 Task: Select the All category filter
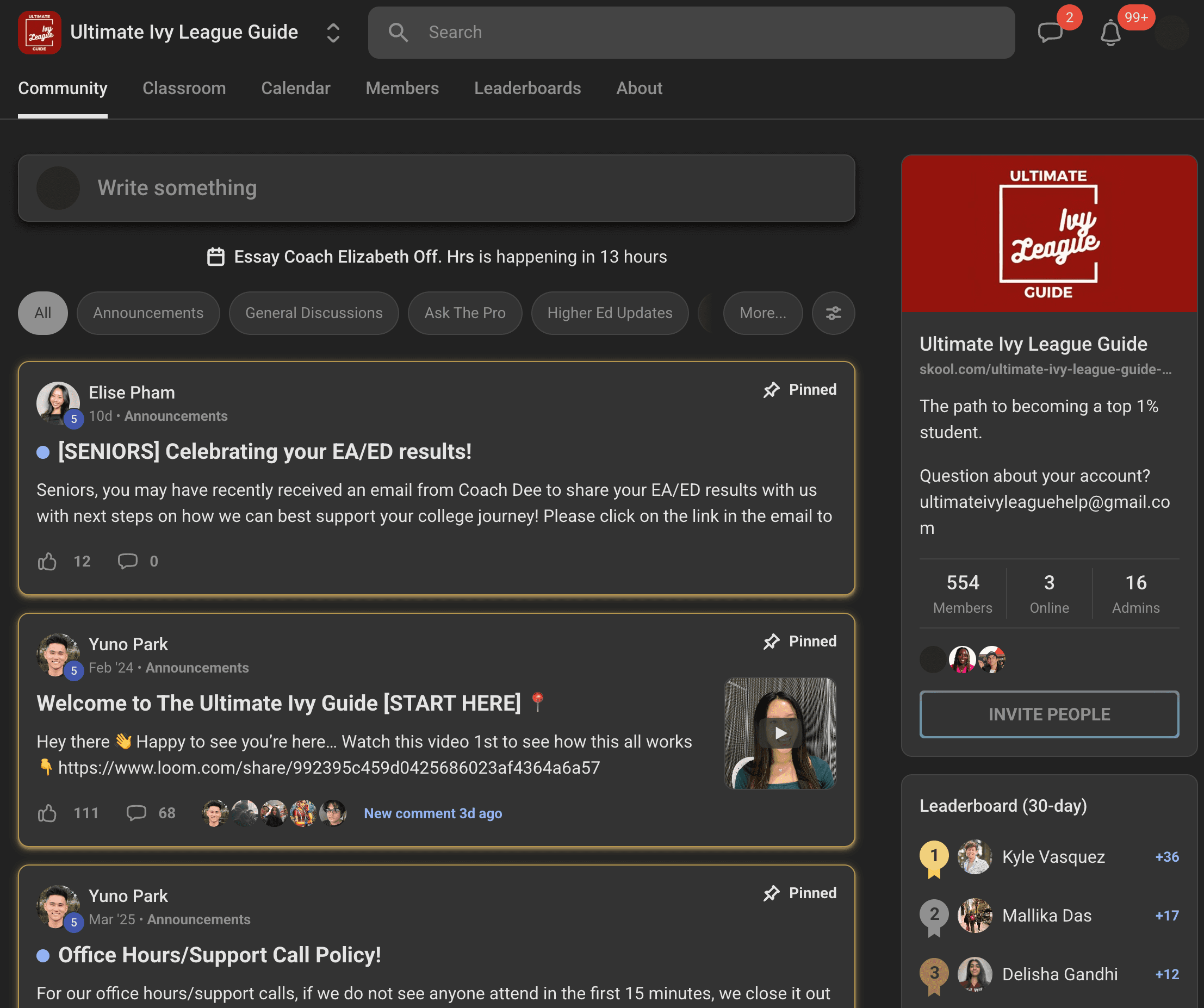tap(43, 313)
